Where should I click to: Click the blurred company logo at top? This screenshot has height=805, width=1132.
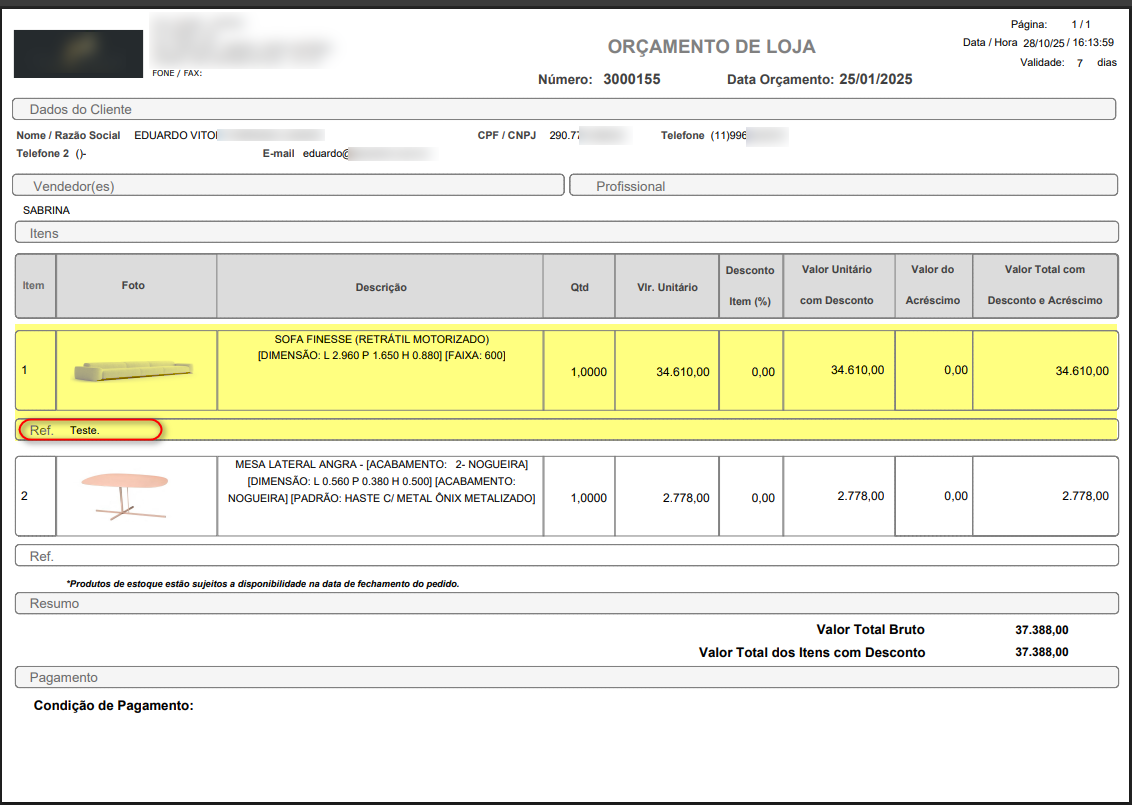tap(78, 54)
